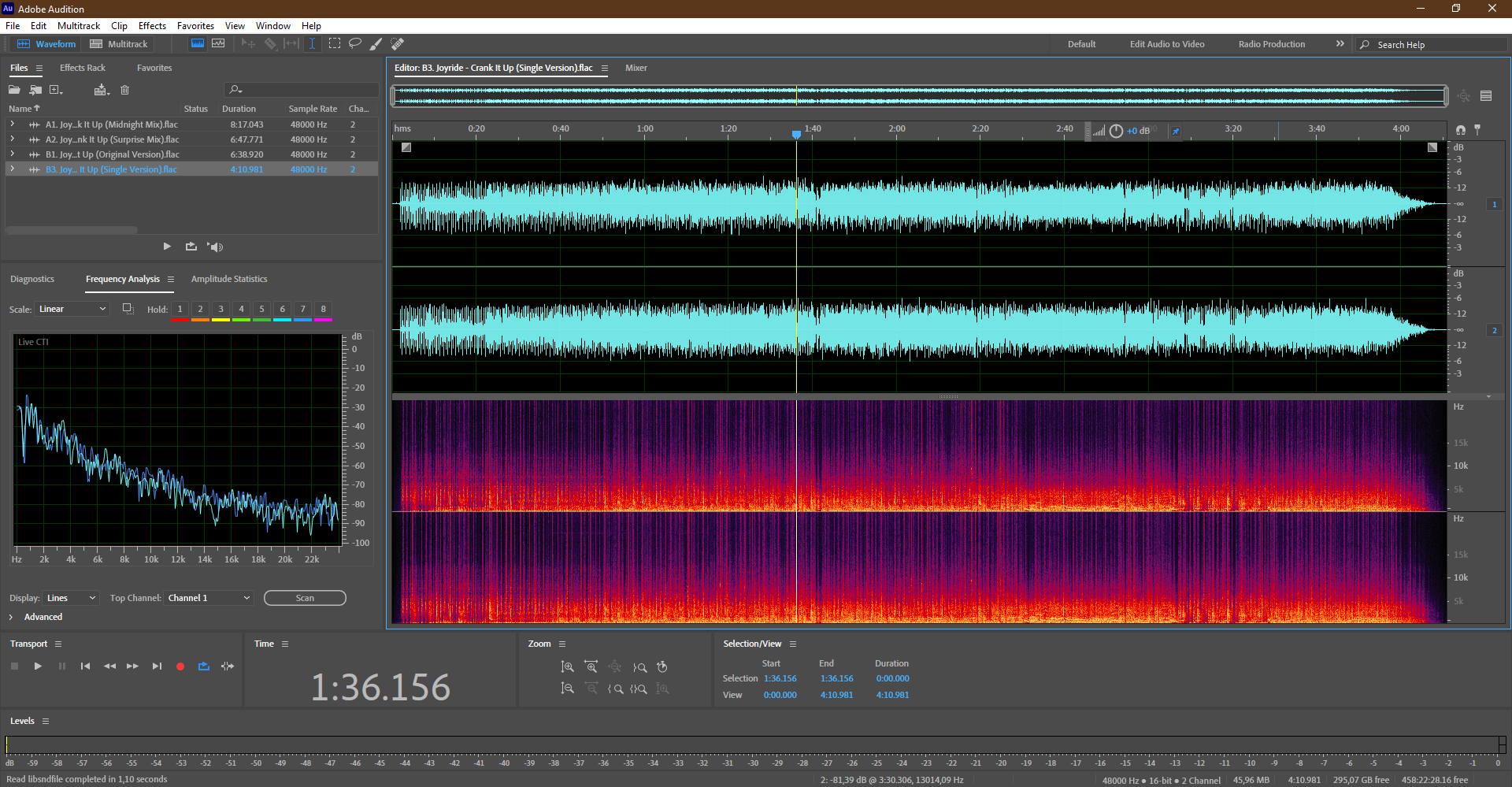Select the Paintbrush Selection tool
The image size is (1512, 787).
376,44
